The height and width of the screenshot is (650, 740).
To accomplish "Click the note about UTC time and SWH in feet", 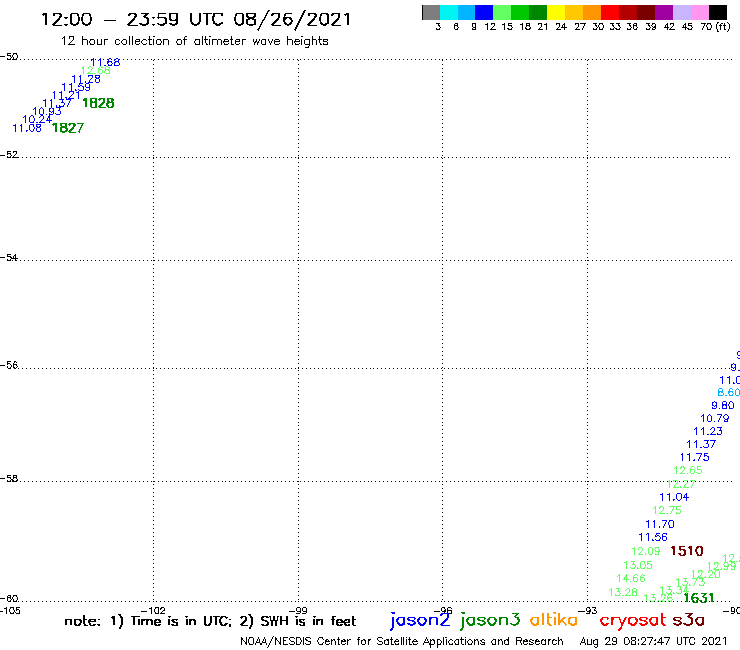I will (x=210, y=621).
